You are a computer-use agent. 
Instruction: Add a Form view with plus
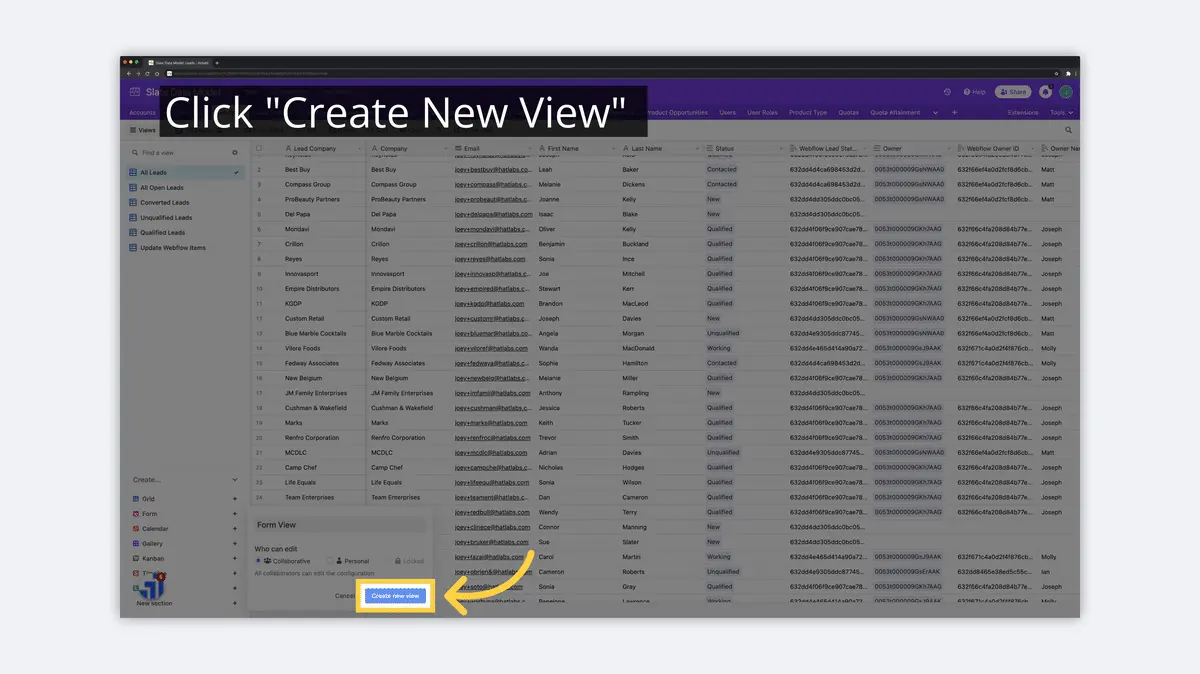pos(235,514)
